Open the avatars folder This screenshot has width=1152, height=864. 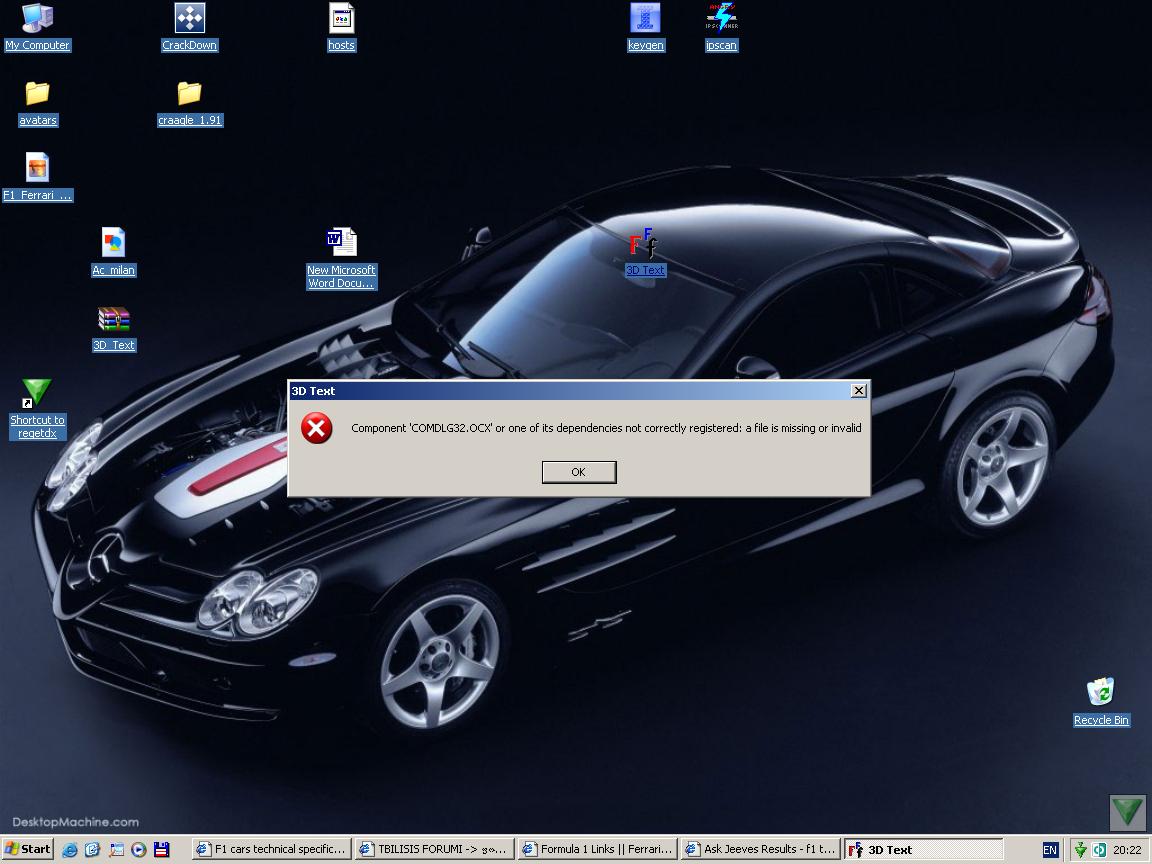tap(37, 94)
